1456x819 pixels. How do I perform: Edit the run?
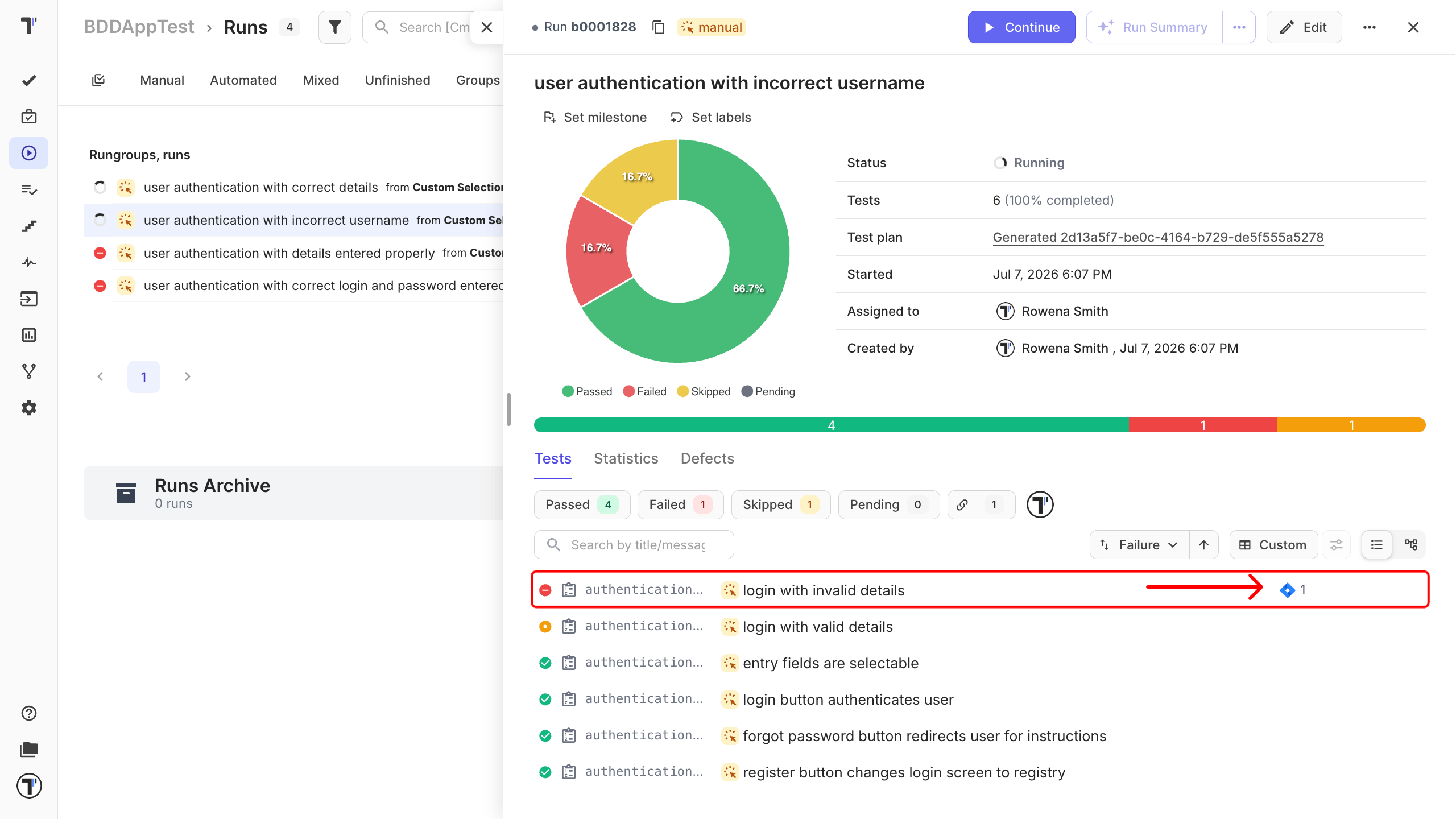(1304, 27)
